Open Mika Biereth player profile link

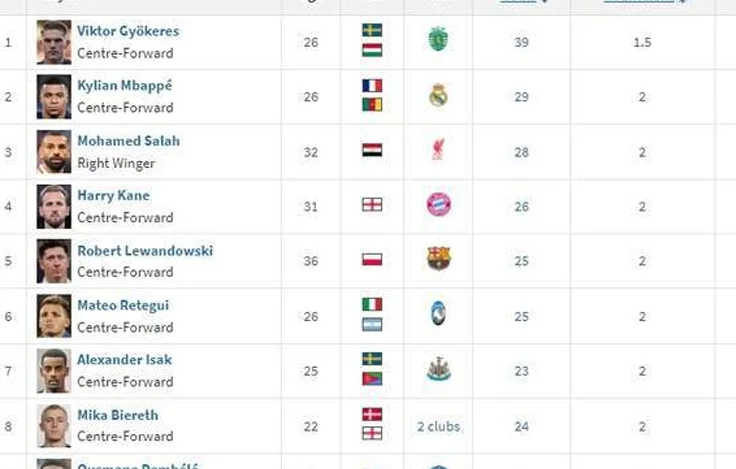pyautogui.click(x=117, y=415)
